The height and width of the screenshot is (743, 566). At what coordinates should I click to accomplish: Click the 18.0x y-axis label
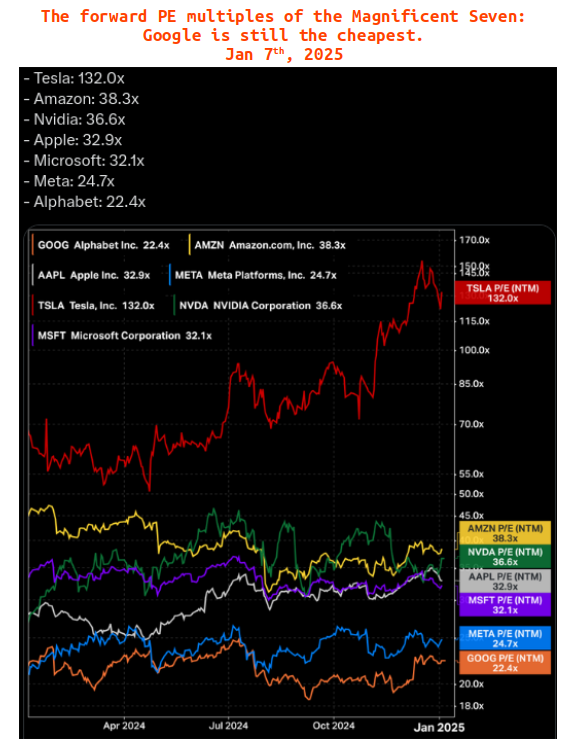click(472, 706)
